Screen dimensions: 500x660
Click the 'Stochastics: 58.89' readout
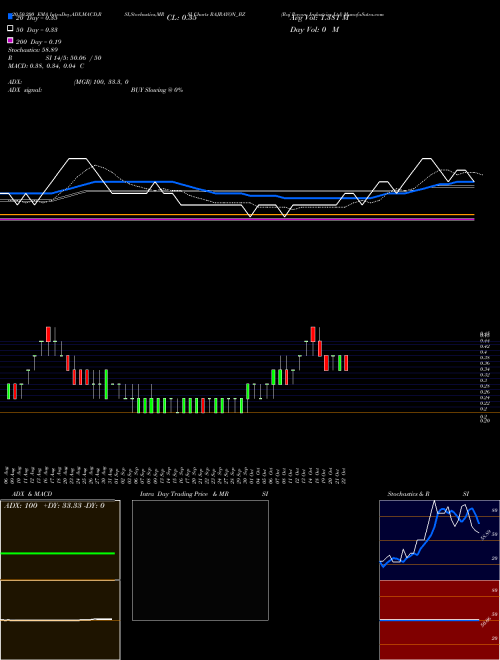click(33, 50)
